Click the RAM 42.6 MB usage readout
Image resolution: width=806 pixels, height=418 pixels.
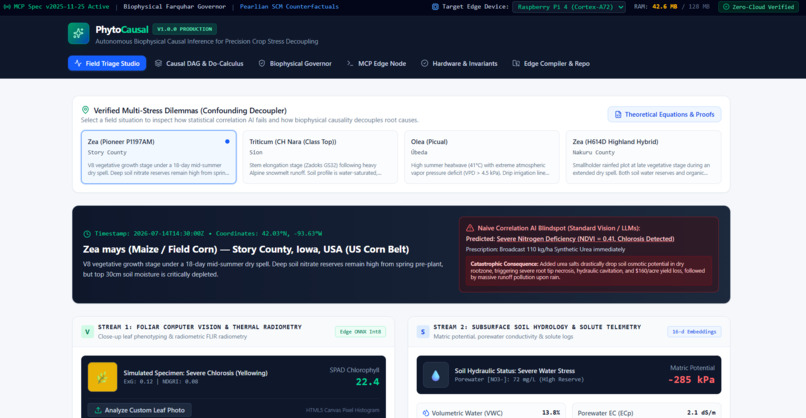pyautogui.click(x=671, y=7)
